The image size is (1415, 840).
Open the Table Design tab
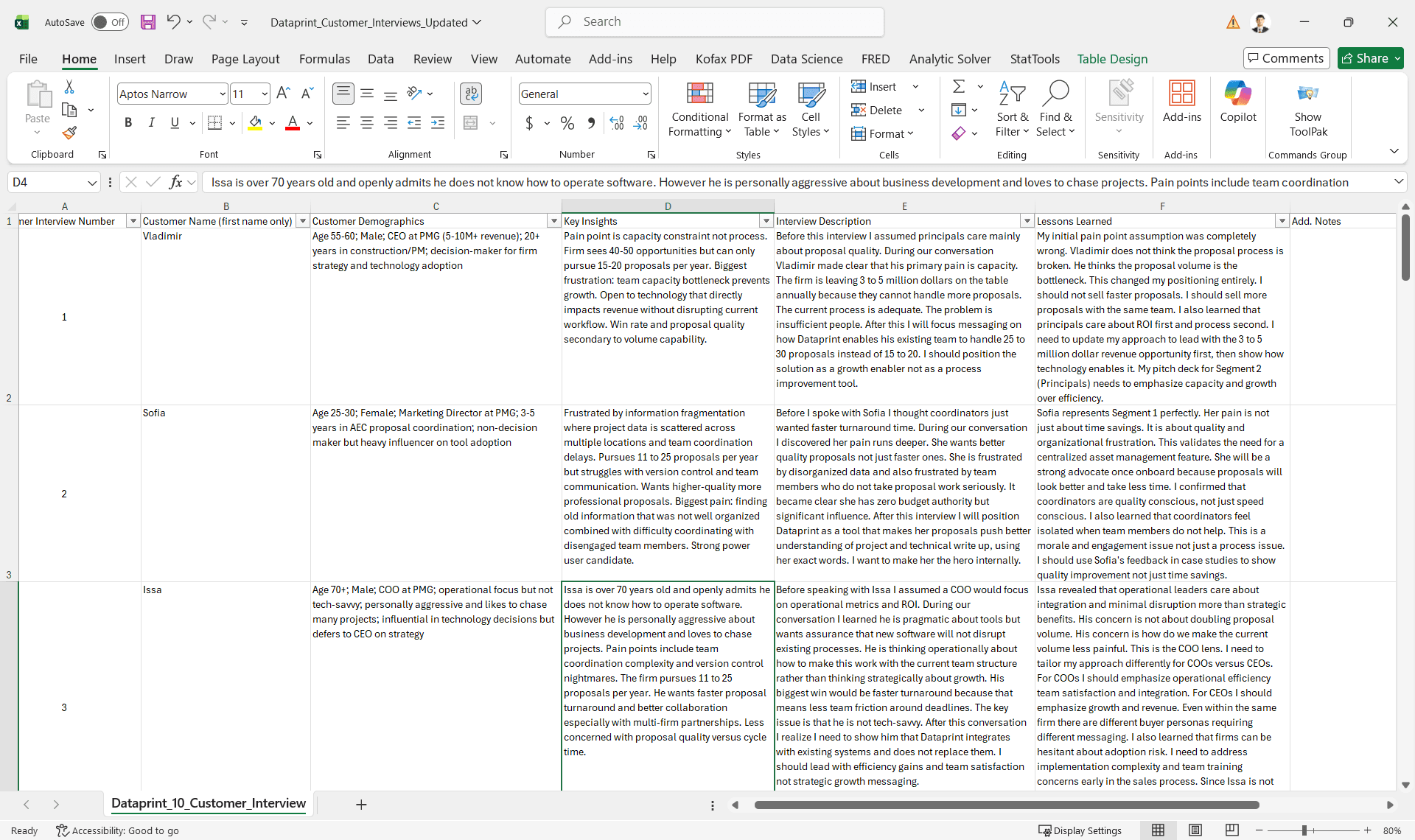click(x=1112, y=59)
